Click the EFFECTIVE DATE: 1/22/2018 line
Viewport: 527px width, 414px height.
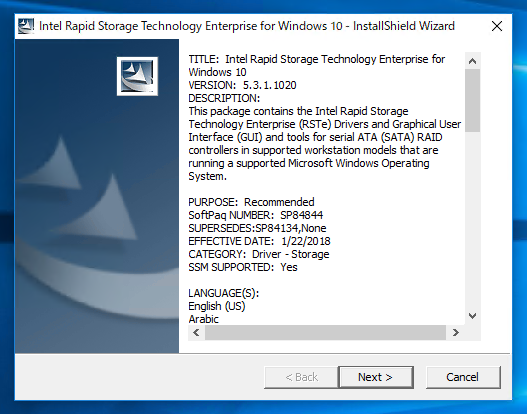[x=259, y=241]
